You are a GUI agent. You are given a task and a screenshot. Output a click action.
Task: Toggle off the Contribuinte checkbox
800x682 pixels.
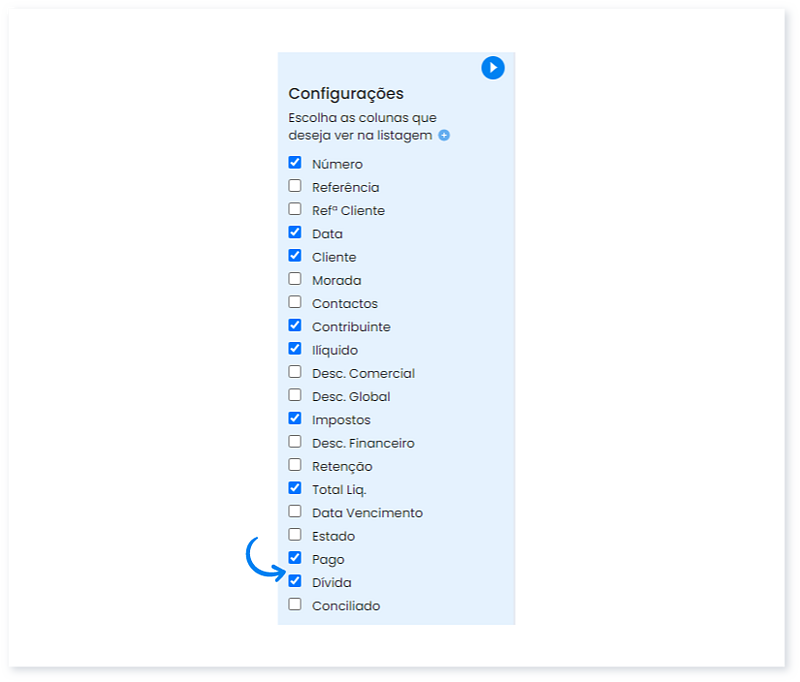pos(295,325)
